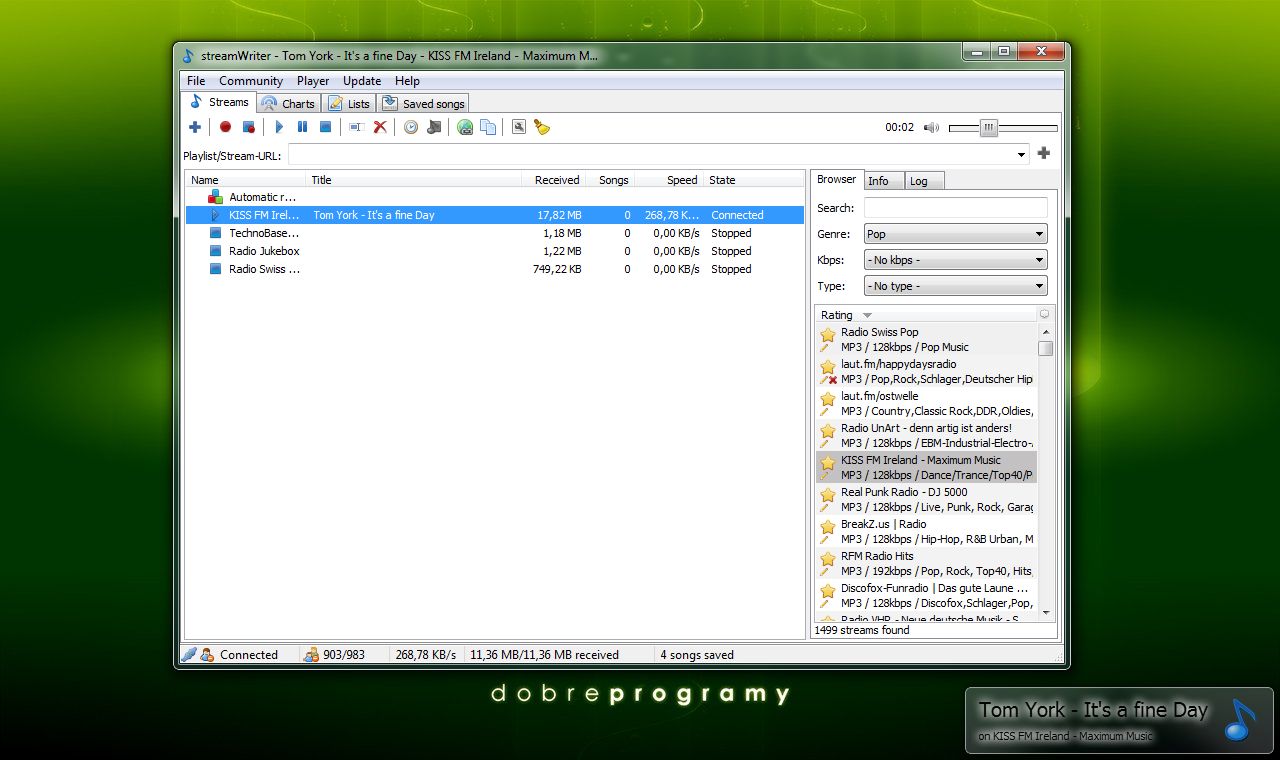Click the blue icon of Radio Jukebox row

(x=215, y=251)
